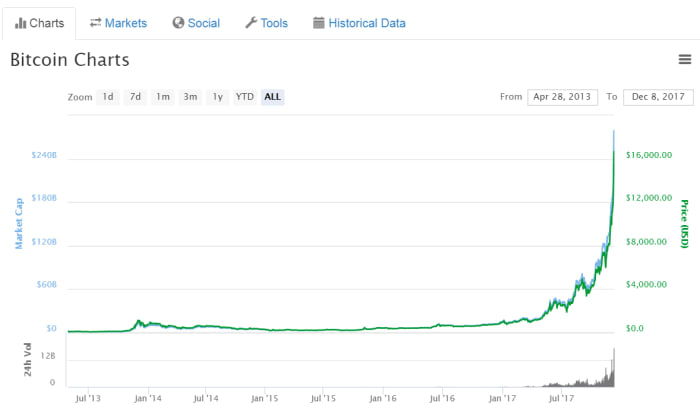
Task: Choose the 3m zoom range
Action: 190,97
